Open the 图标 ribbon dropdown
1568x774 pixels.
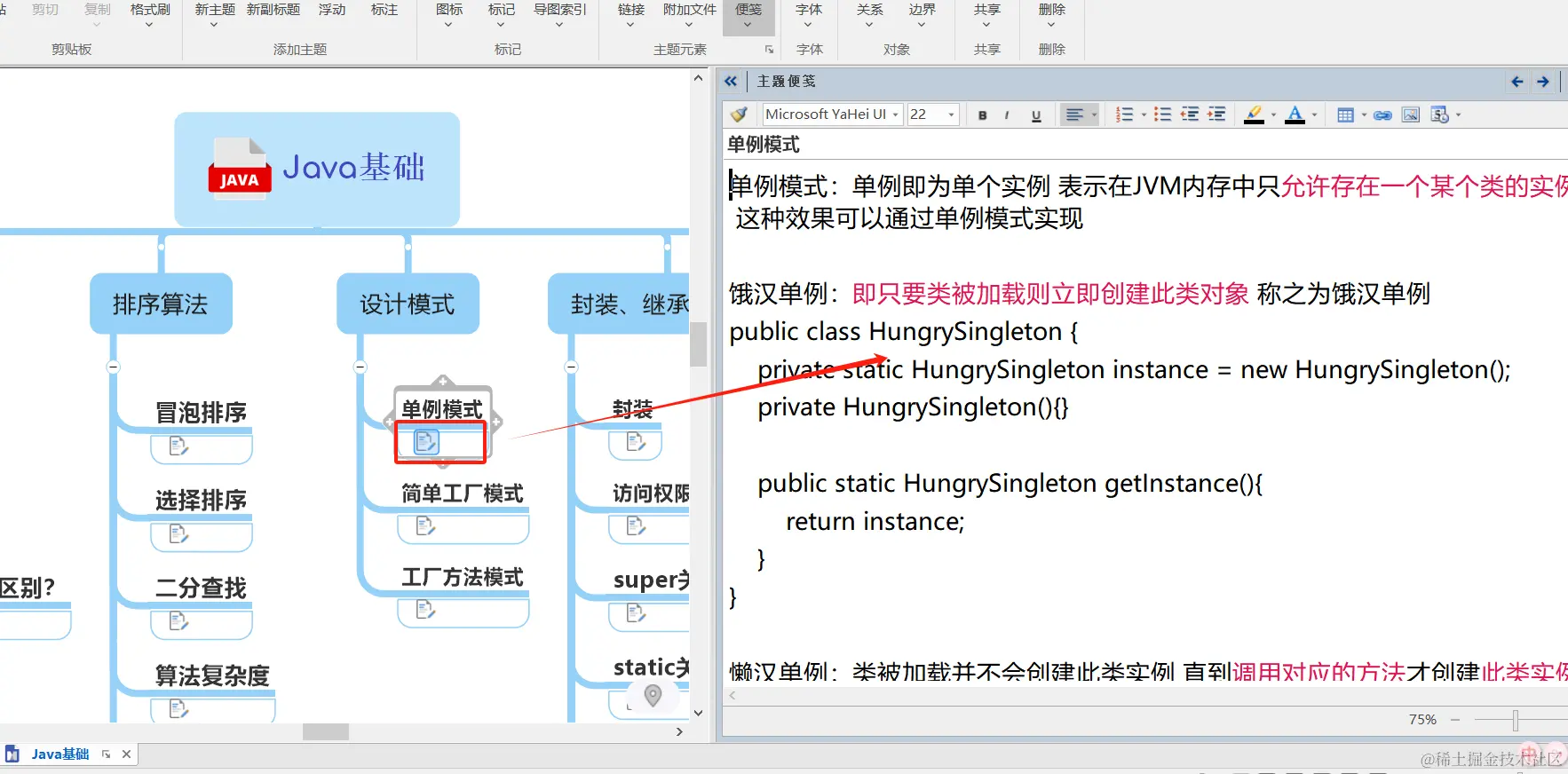449,16
